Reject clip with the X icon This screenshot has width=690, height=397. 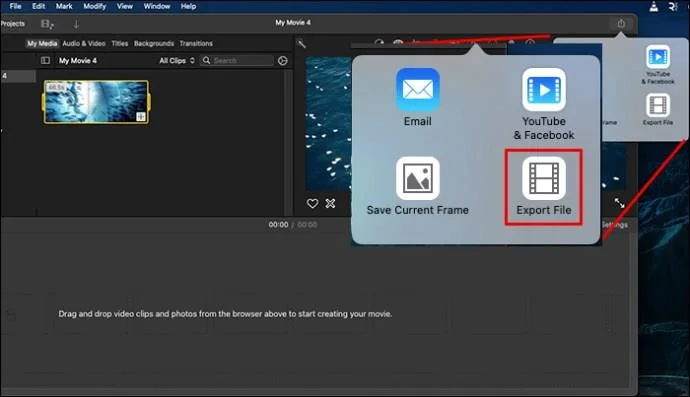pos(330,203)
